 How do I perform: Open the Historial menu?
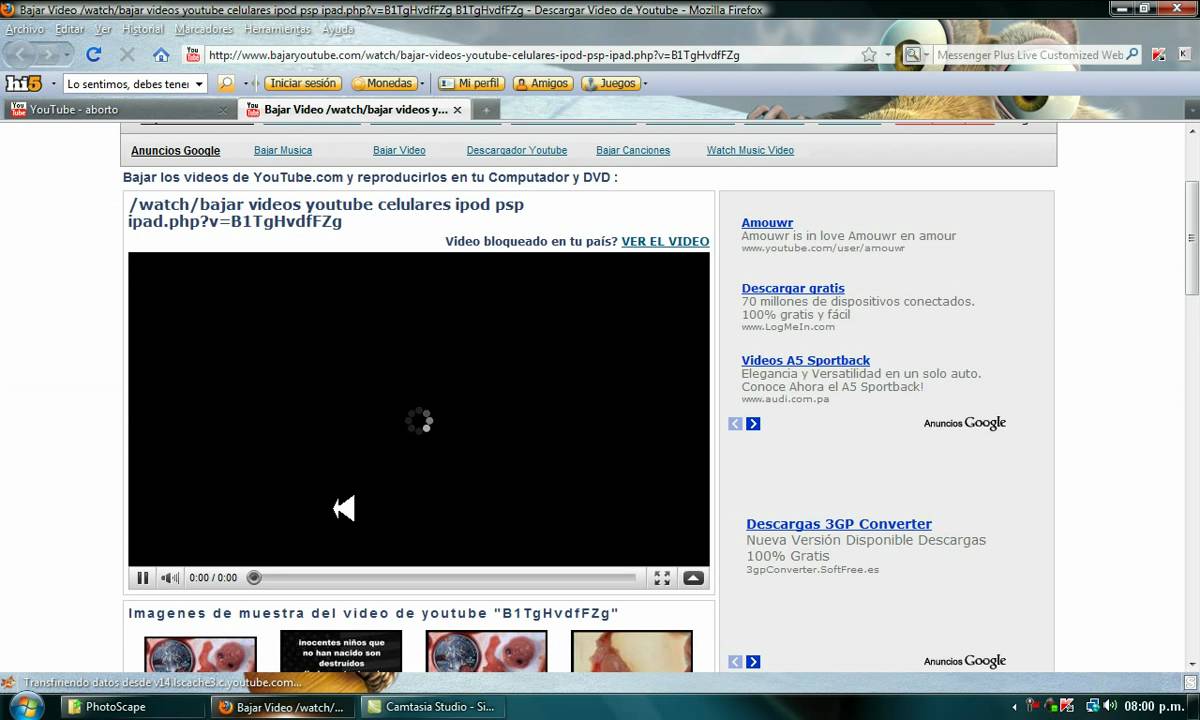point(143,29)
